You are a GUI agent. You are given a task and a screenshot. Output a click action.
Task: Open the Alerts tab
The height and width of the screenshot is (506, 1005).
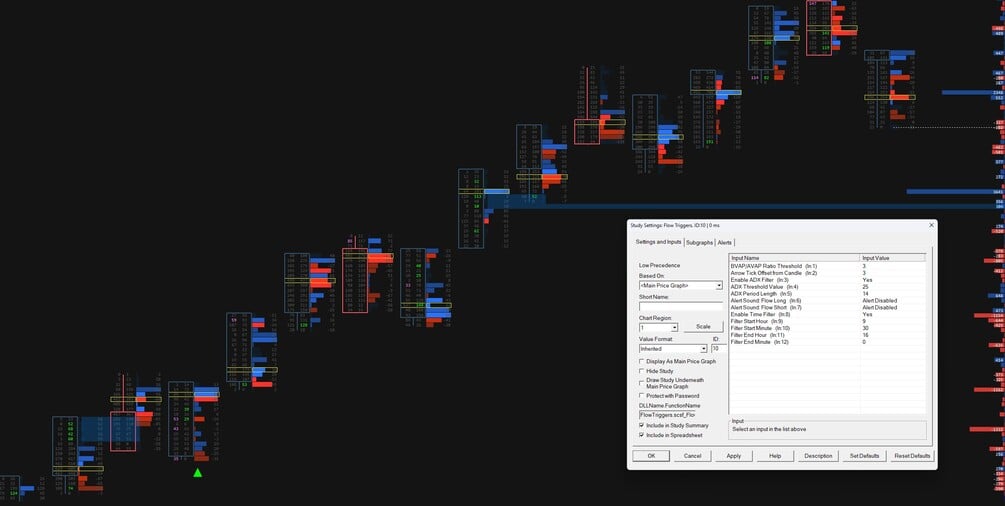[x=724, y=242]
